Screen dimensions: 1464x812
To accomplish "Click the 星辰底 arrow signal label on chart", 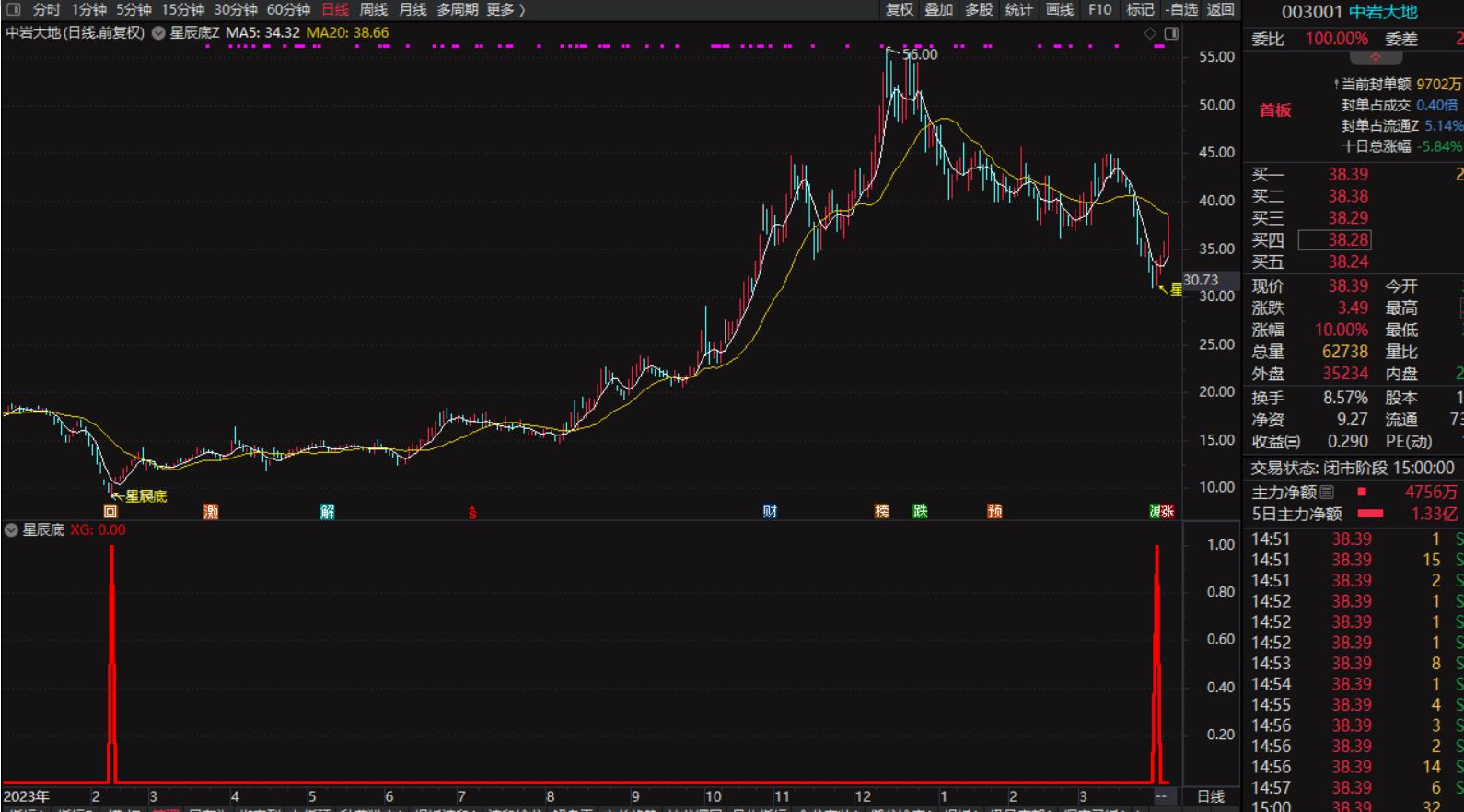I will 145,496.
